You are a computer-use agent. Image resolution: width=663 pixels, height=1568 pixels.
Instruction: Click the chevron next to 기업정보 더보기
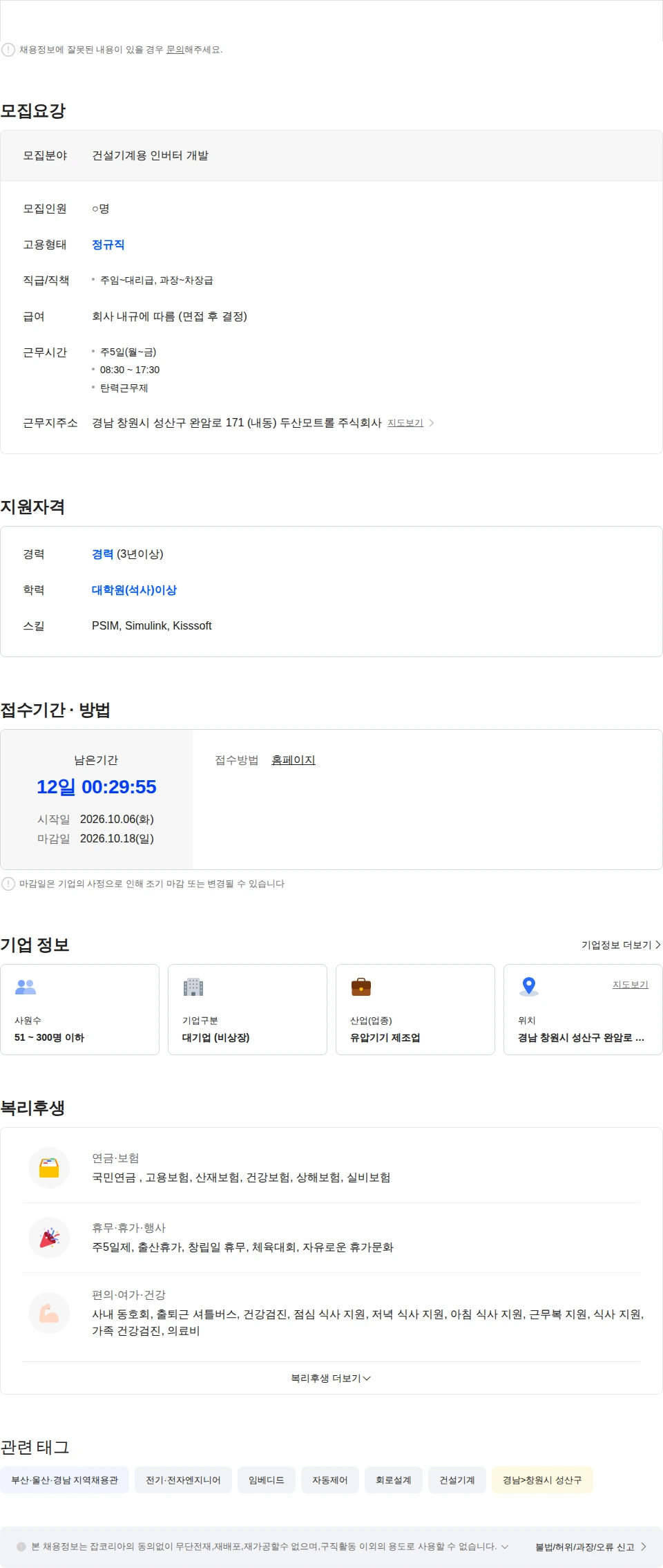[x=658, y=945]
